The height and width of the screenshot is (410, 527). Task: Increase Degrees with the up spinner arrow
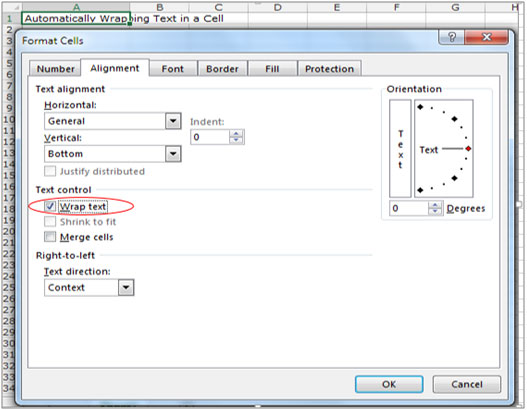pos(436,205)
